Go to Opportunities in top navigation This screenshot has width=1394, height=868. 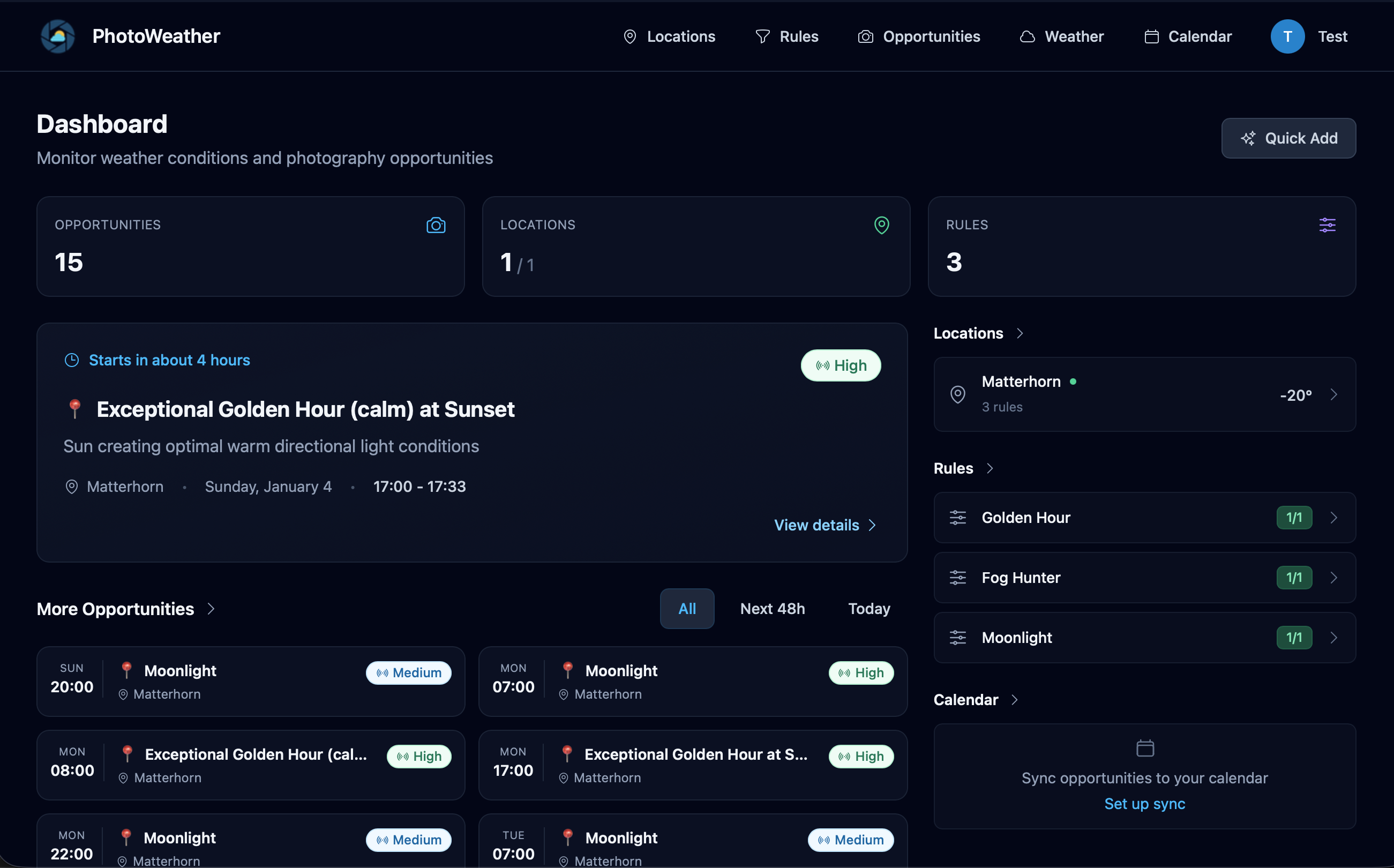point(919,36)
